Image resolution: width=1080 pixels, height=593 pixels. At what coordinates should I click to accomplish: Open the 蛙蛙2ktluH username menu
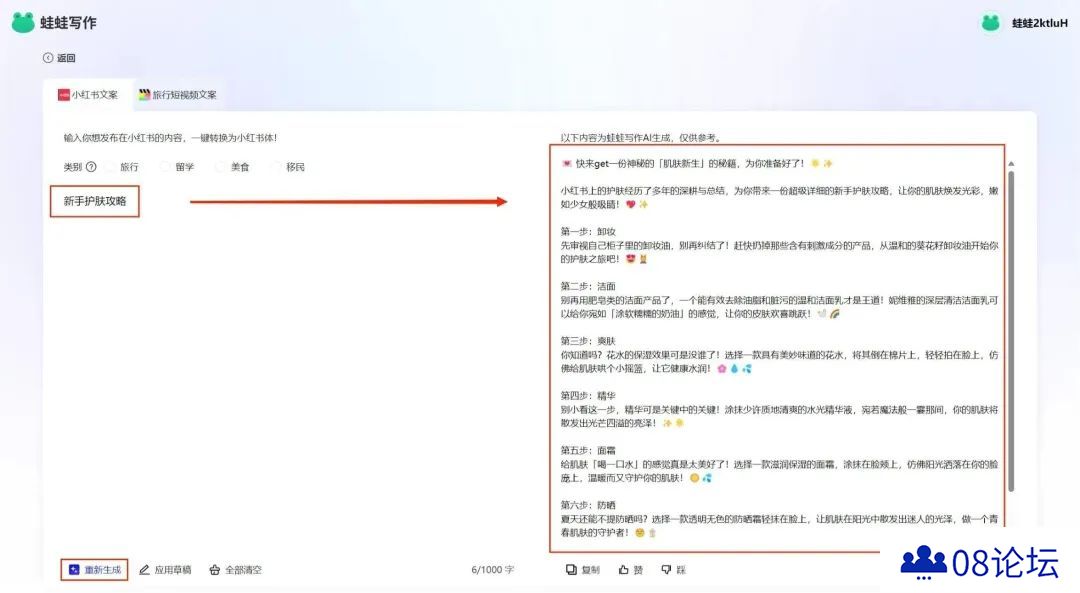(1039, 23)
